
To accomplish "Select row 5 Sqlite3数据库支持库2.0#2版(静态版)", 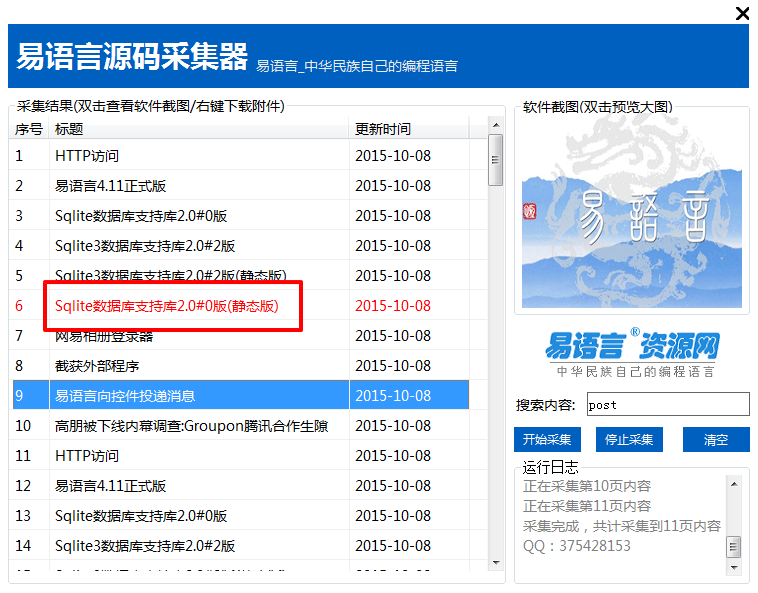I will coord(240,275).
